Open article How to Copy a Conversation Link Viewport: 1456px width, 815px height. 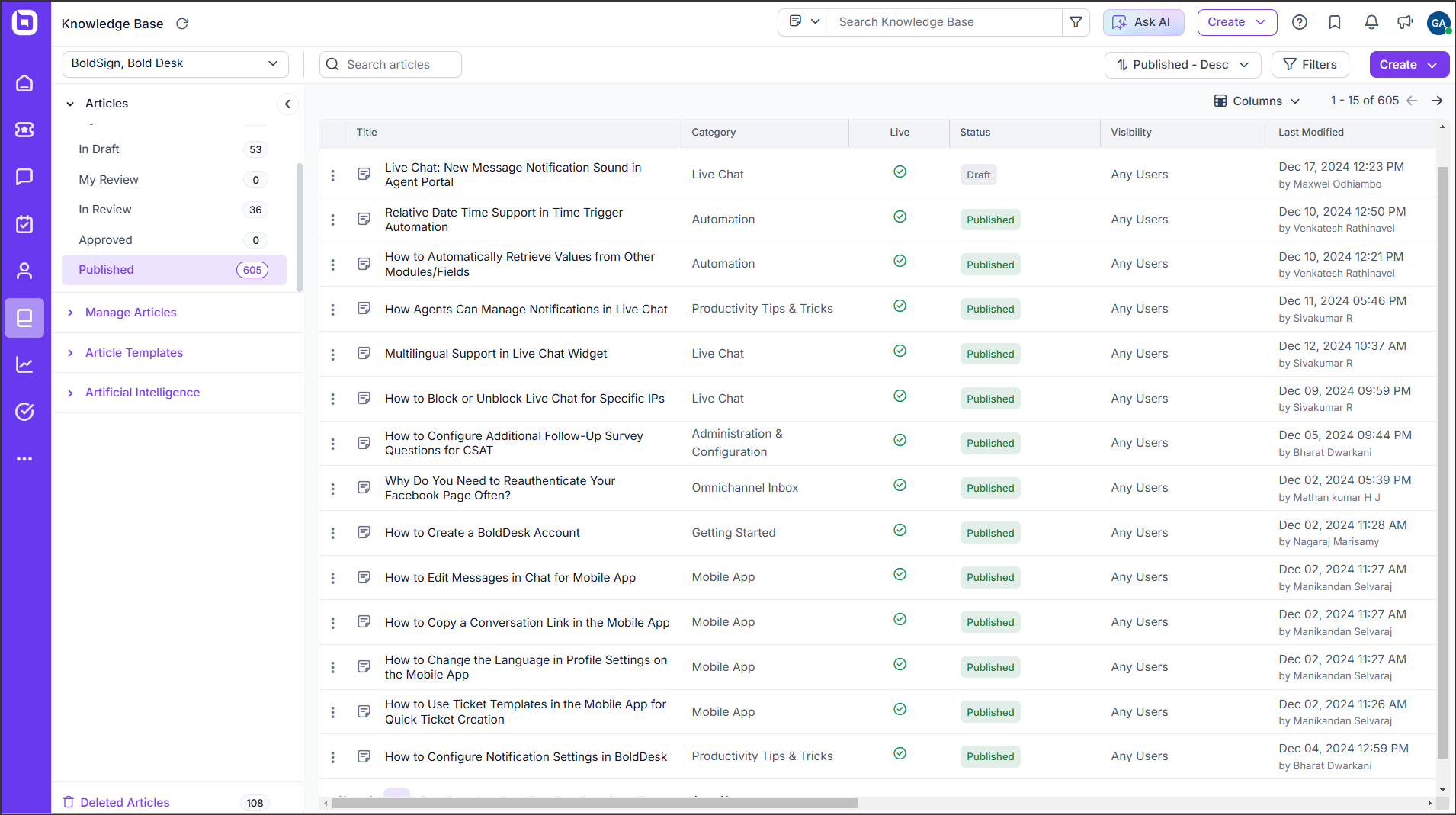coord(528,623)
